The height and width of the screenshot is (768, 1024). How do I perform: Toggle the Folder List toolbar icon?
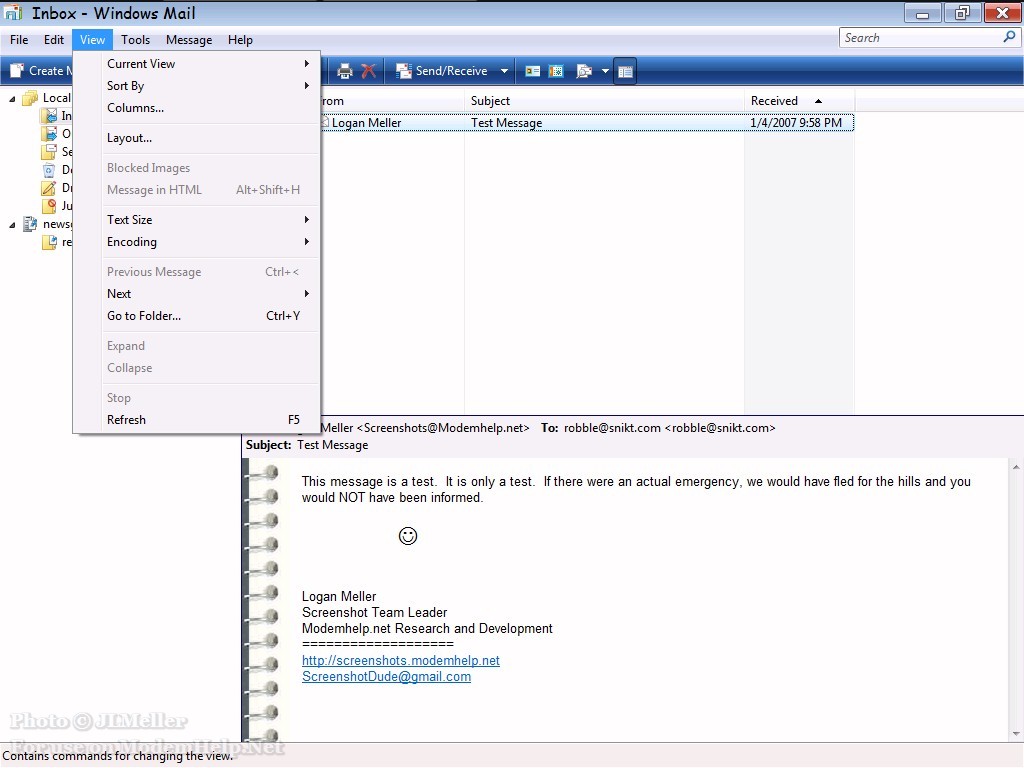(x=625, y=71)
